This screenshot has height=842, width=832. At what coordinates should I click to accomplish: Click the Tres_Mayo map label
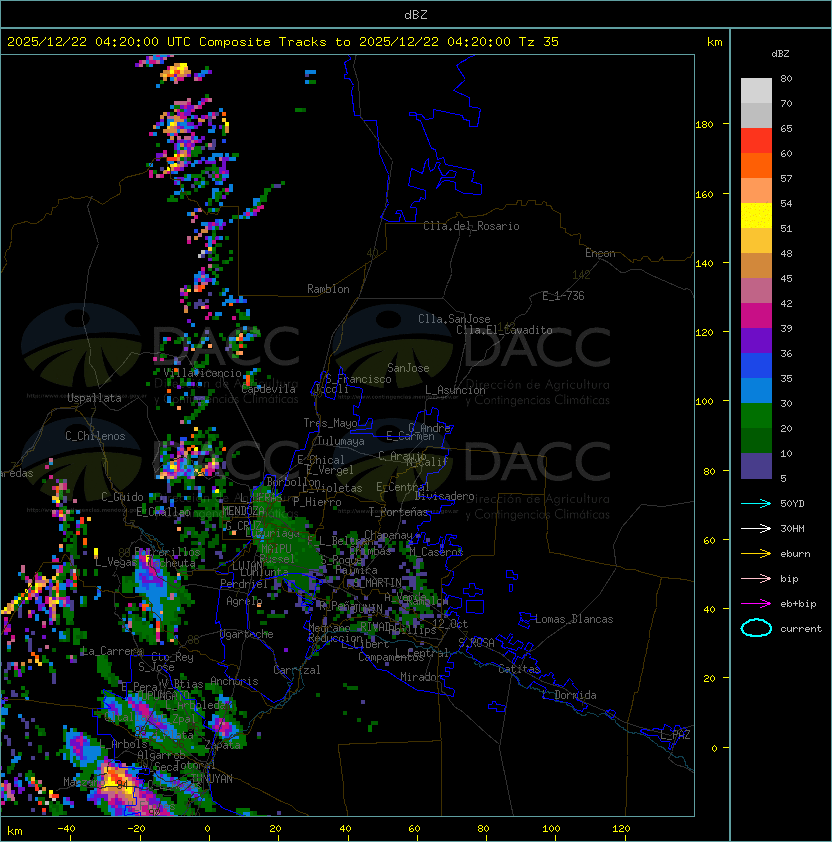tap(330, 423)
